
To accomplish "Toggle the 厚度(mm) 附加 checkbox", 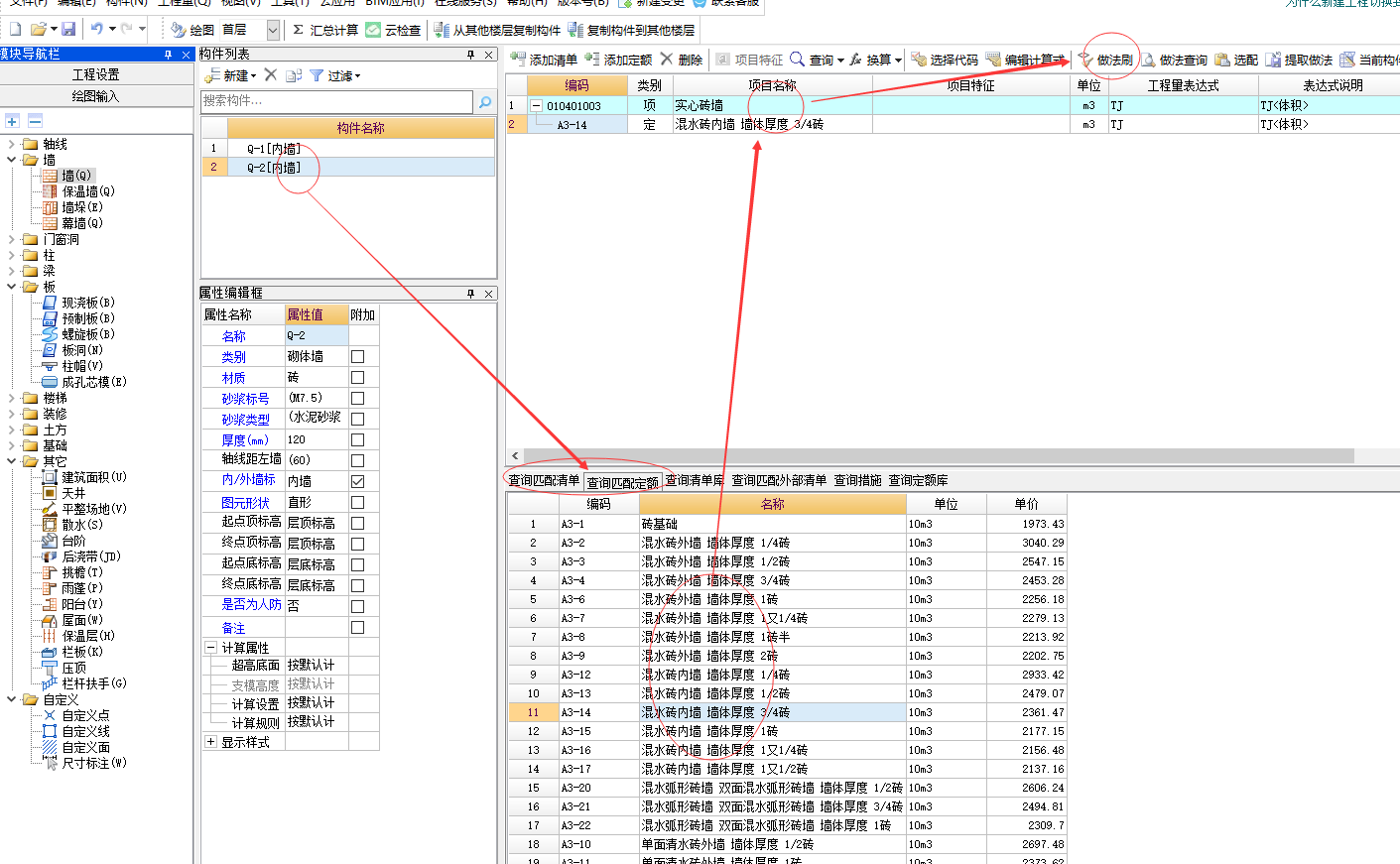I will pos(357,439).
